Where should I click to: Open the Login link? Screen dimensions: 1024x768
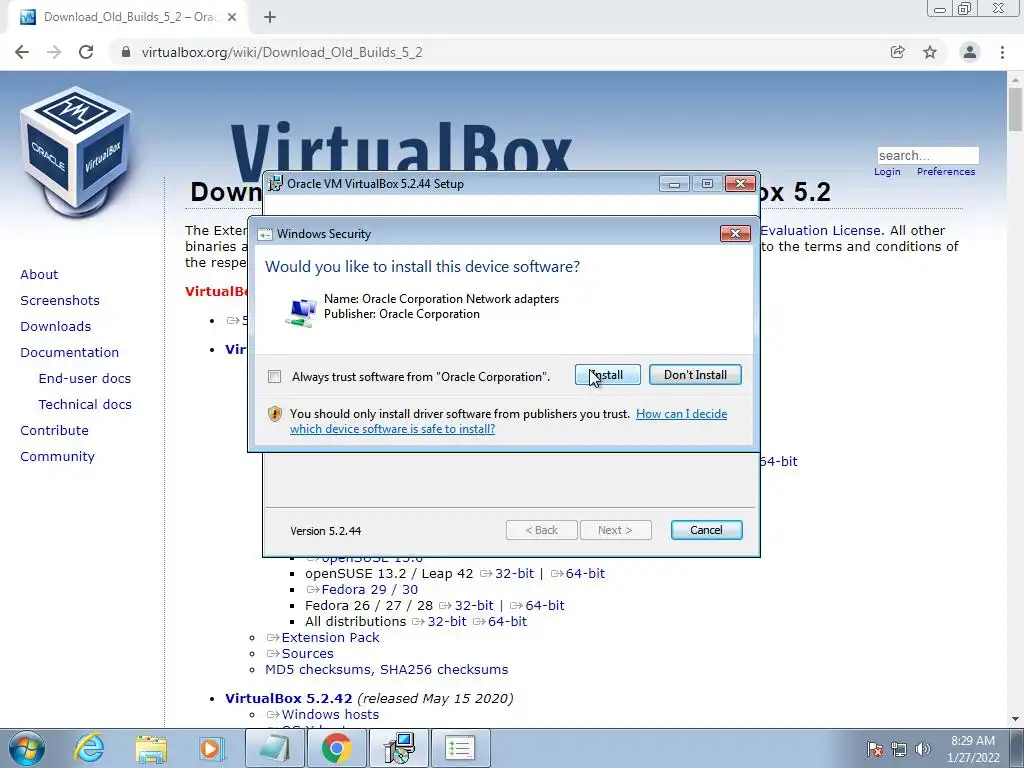pos(887,172)
